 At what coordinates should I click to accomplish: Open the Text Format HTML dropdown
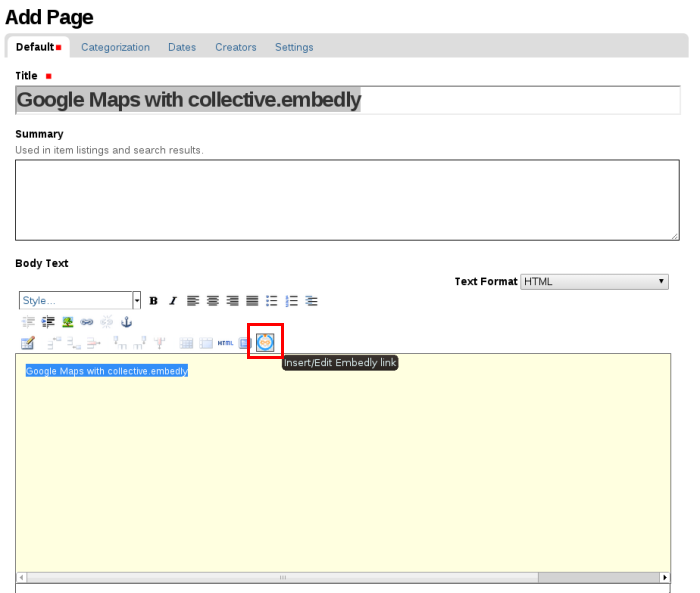[594, 282]
